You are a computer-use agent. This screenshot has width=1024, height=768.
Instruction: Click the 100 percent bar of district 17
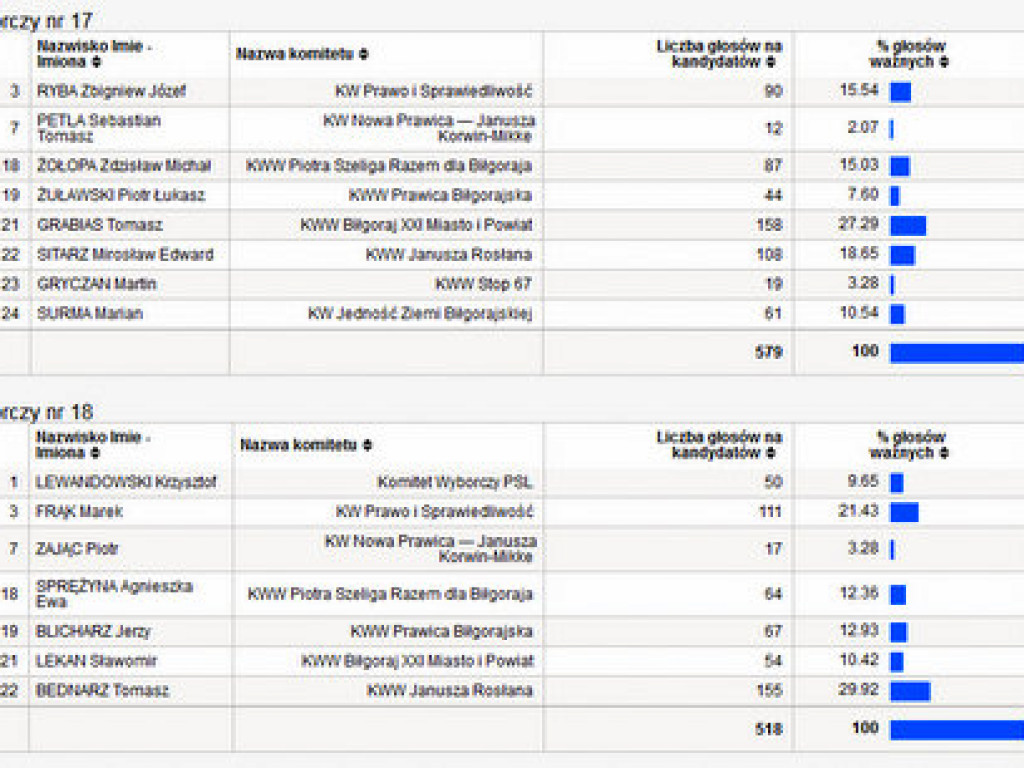[x=957, y=353]
